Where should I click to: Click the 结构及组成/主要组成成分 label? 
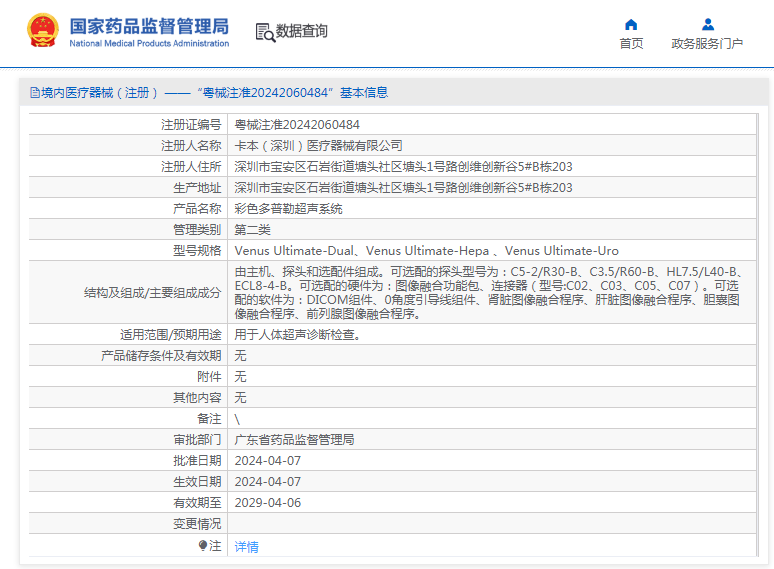[153, 293]
